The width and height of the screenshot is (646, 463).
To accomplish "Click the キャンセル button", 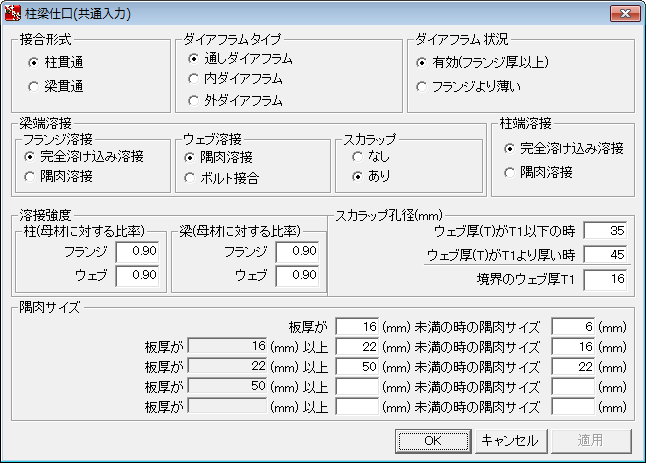I will click(x=511, y=441).
